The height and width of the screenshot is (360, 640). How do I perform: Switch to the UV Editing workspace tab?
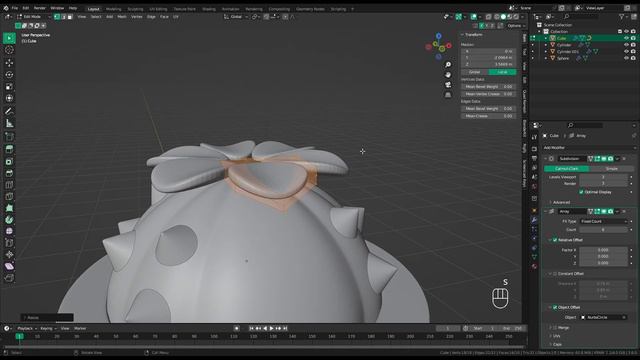[158, 9]
